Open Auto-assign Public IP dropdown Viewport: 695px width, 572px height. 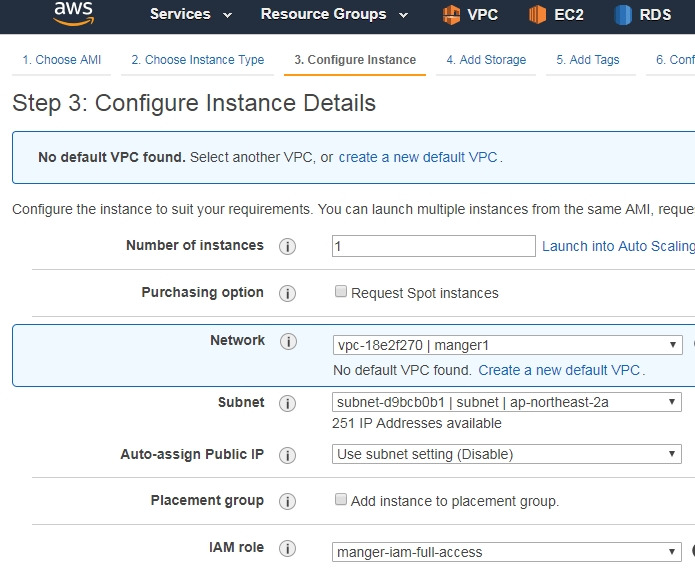(x=507, y=454)
